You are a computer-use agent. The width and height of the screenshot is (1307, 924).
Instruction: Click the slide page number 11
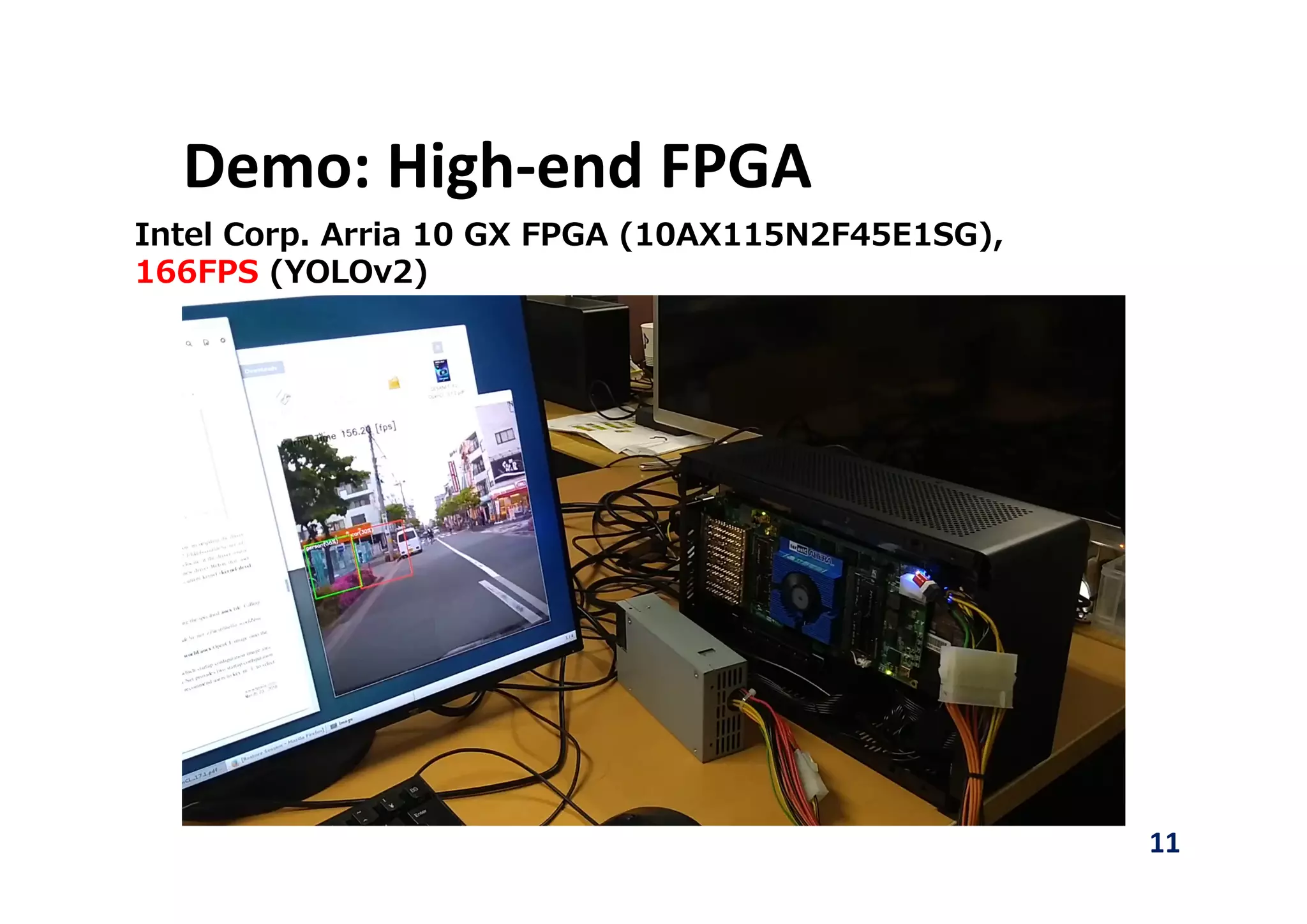point(1165,844)
